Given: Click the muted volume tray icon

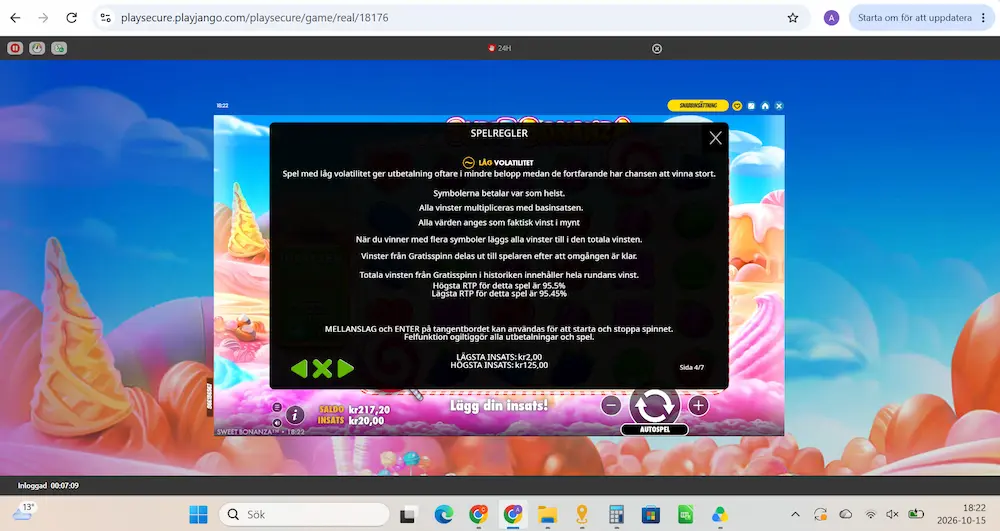Looking at the screenshot, I should pos(892,514).
